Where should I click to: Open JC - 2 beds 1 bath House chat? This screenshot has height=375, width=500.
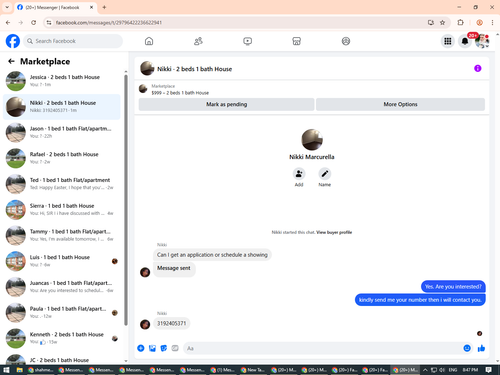(x=62, y=359)
